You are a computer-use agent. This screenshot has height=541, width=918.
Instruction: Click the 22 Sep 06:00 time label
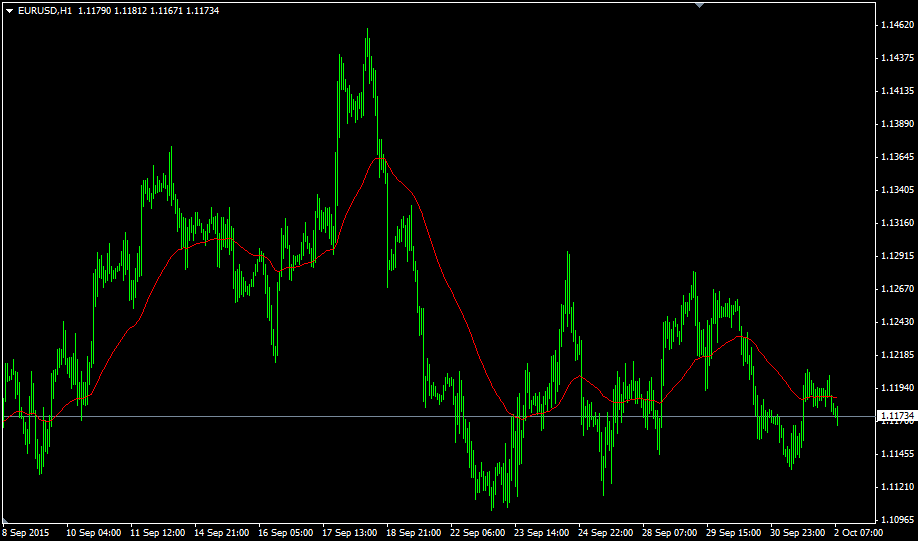478,533
